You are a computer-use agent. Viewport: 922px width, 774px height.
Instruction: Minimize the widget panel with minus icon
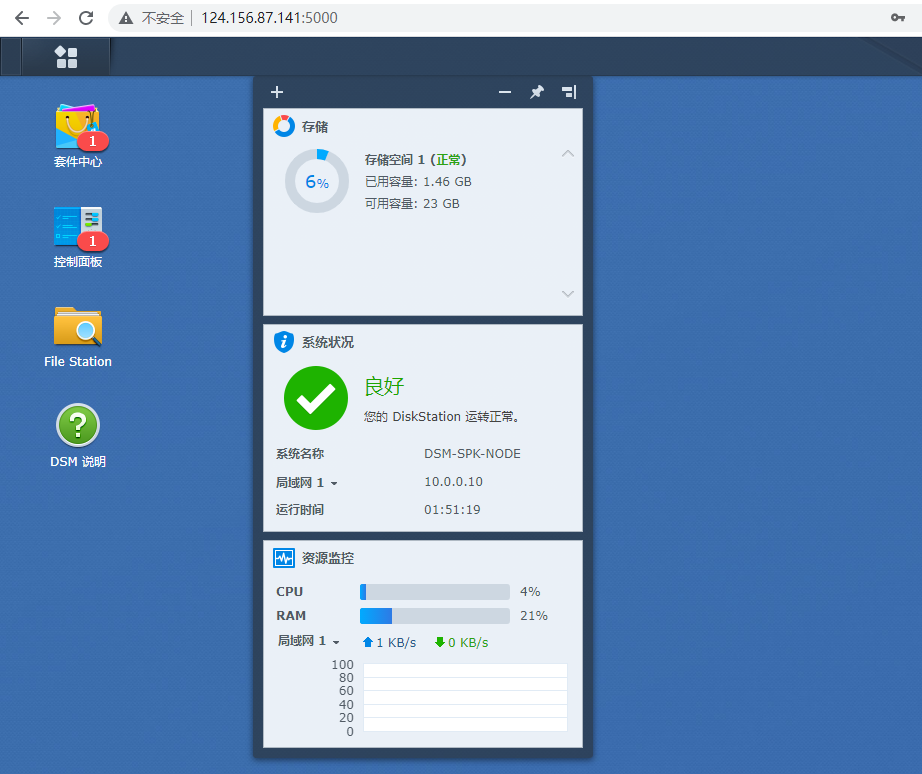[505, 92]
